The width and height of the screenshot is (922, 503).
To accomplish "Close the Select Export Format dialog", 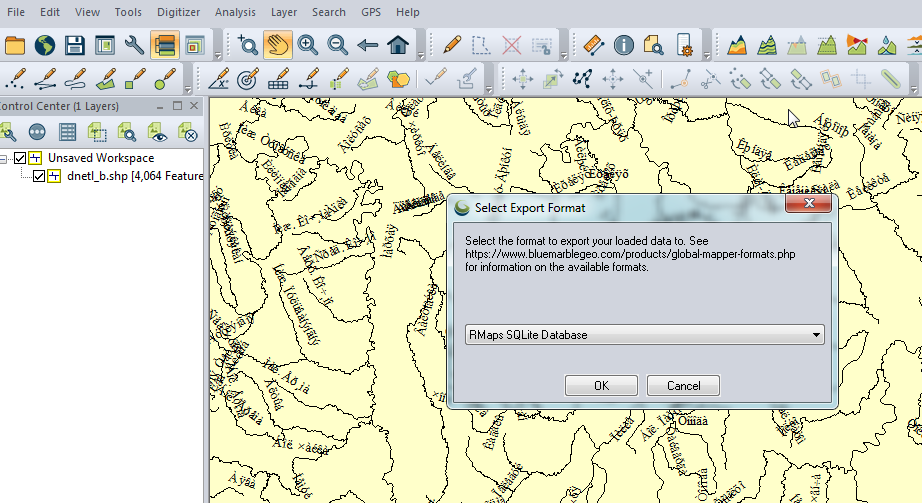I will click(809, 204).
